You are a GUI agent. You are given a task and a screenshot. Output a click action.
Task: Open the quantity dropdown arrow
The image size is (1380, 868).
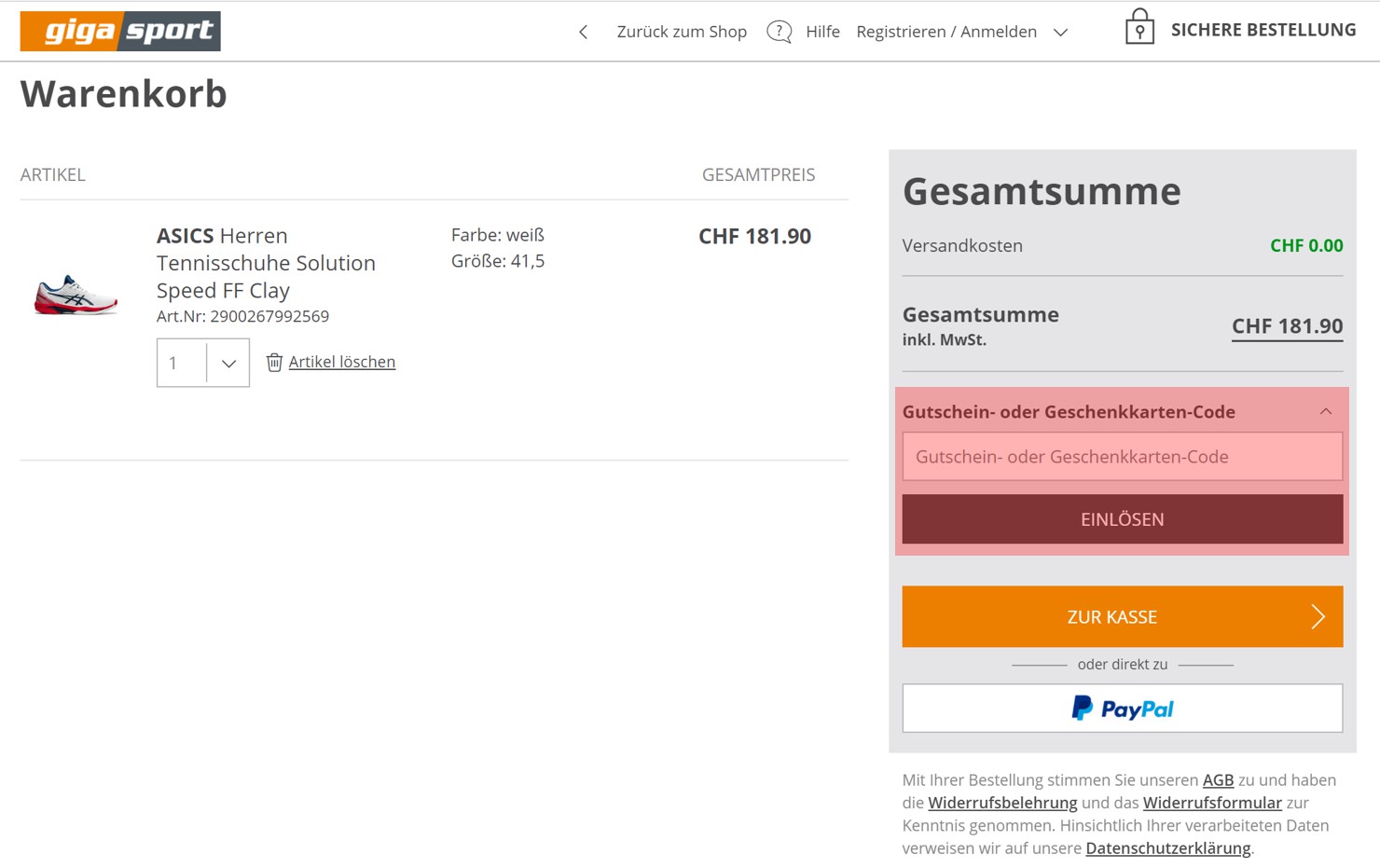point(228,363)
